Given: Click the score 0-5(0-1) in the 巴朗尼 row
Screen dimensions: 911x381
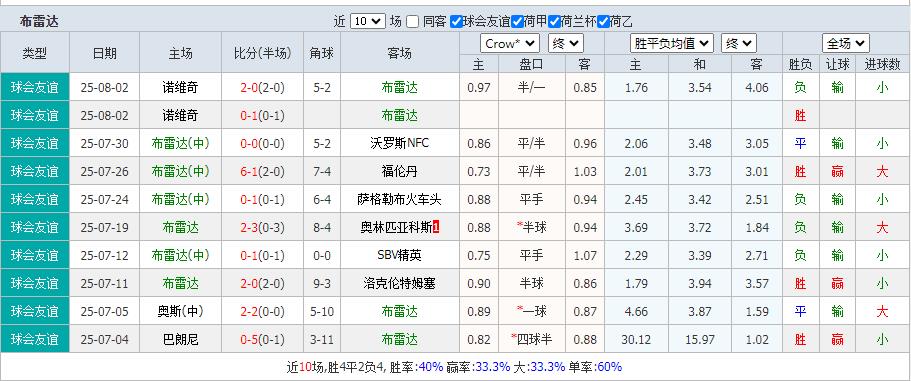Looking at the screenshot, I should (x=263, y=339).
